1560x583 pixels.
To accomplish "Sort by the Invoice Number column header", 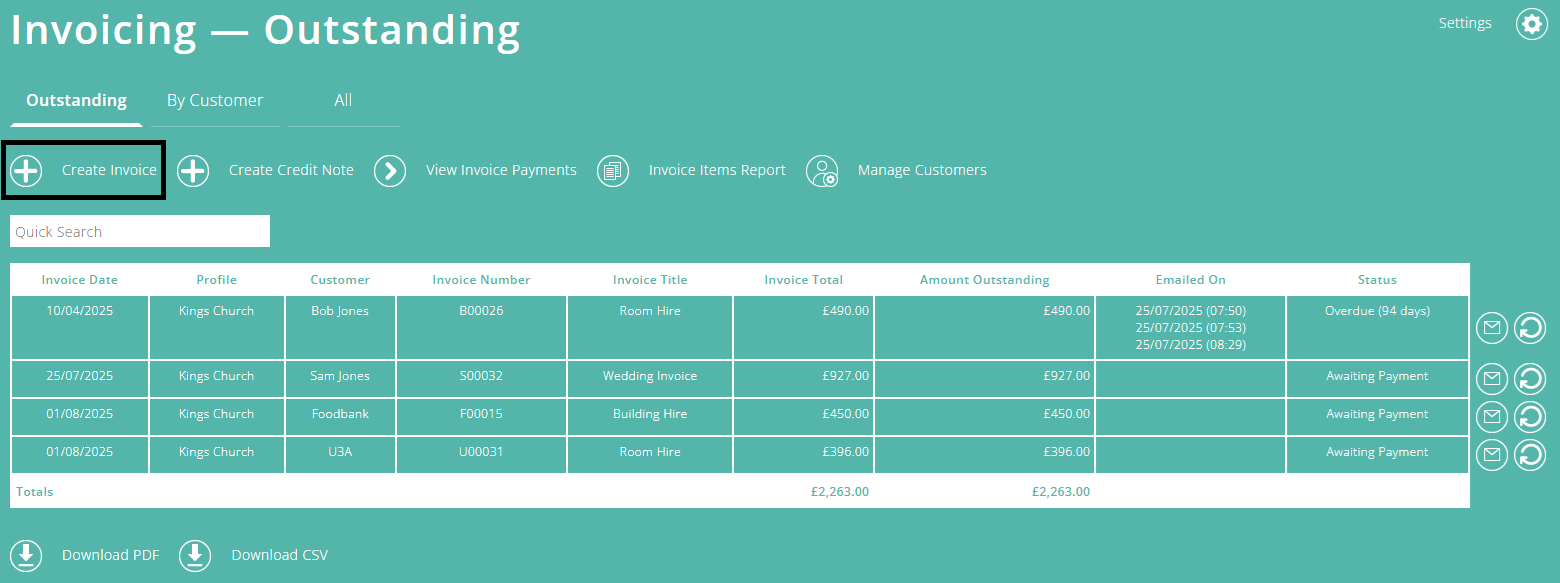I will (481, 280).
